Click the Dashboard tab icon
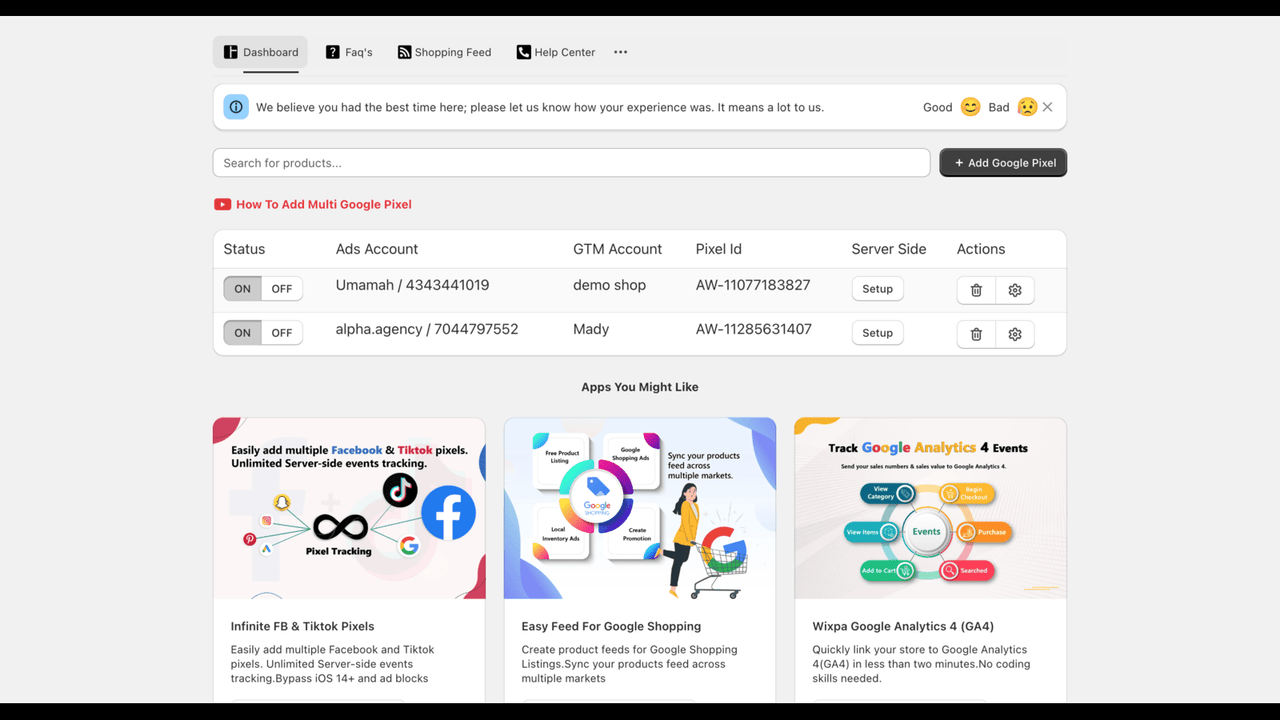1280x720 pixels. [231, 52]
